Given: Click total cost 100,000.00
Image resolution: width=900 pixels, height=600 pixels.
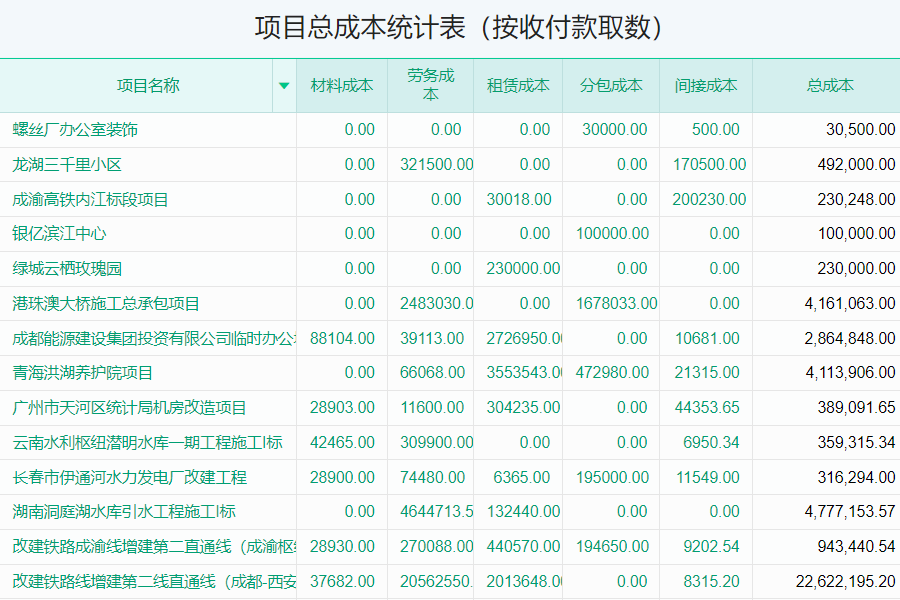Looking at the screenshot, I should point(856,234).
